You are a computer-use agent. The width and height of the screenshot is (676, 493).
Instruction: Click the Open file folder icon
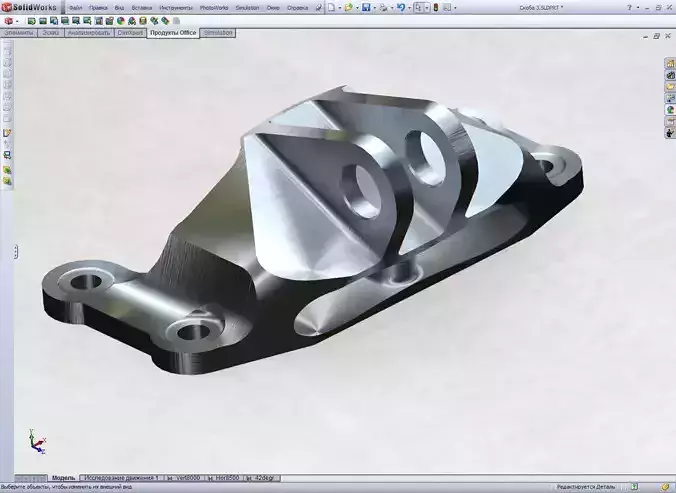(348, 7)
